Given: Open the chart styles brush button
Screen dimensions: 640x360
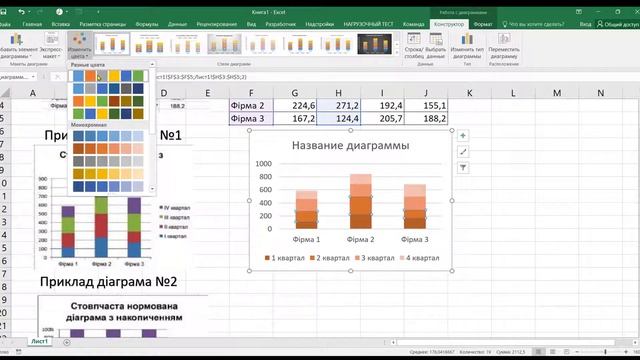Looking at the screenshot, I should (463, 152).
